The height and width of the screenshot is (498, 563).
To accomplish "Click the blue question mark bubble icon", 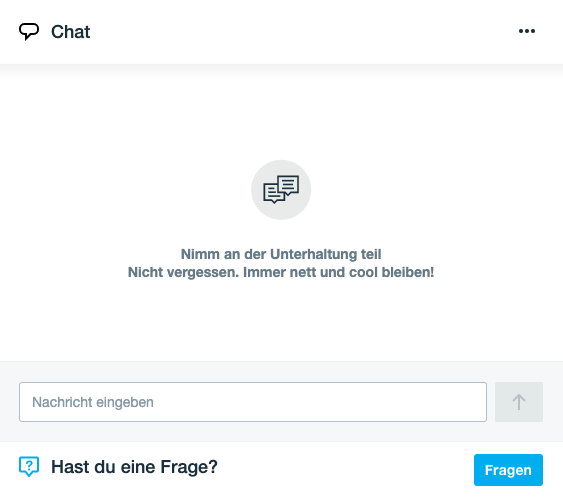I will 29,466.
